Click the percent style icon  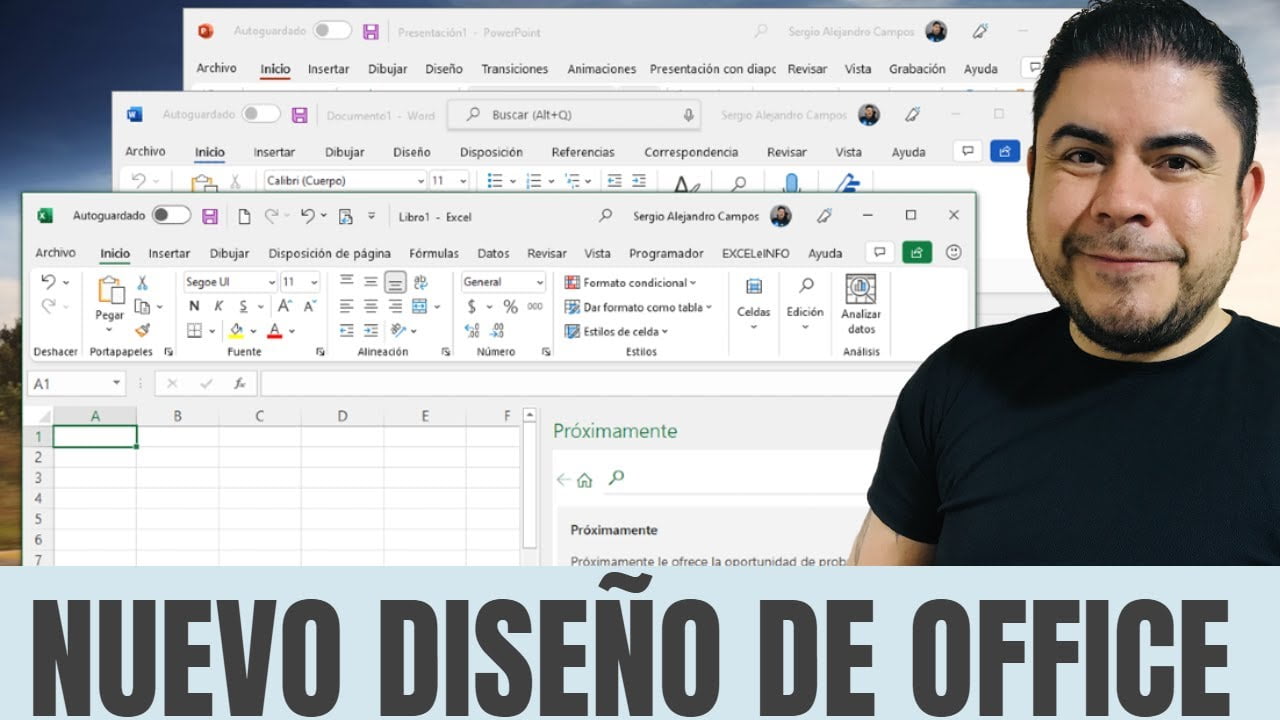510,307
